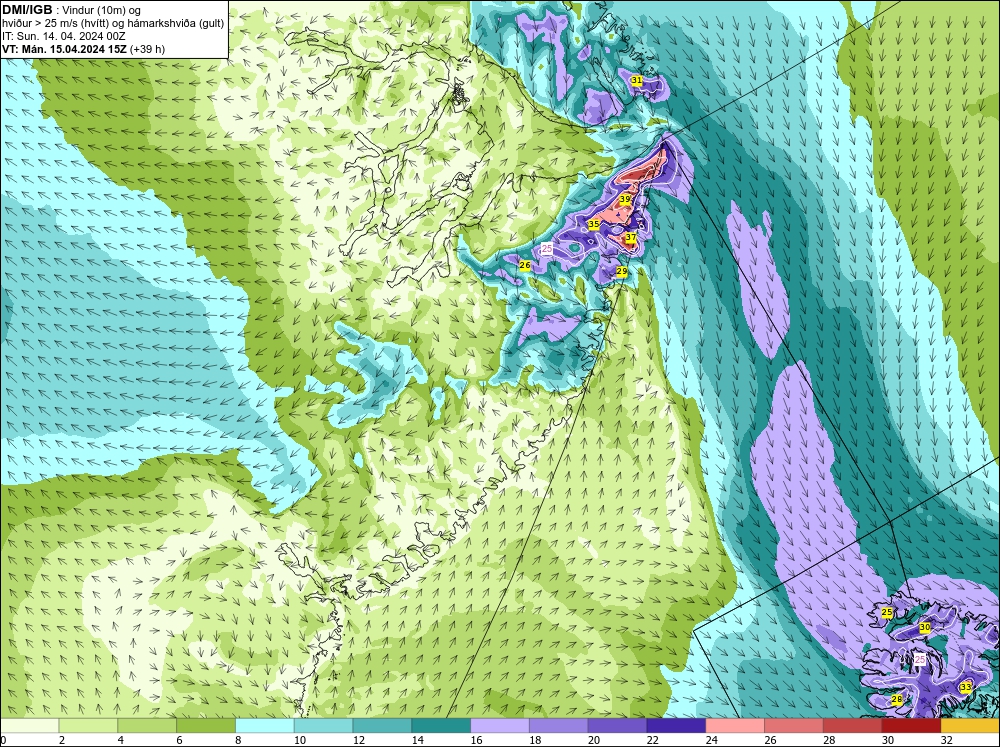1000x747 pixels.
Task: Click the legend scale value 8
Action: (237, 740)
